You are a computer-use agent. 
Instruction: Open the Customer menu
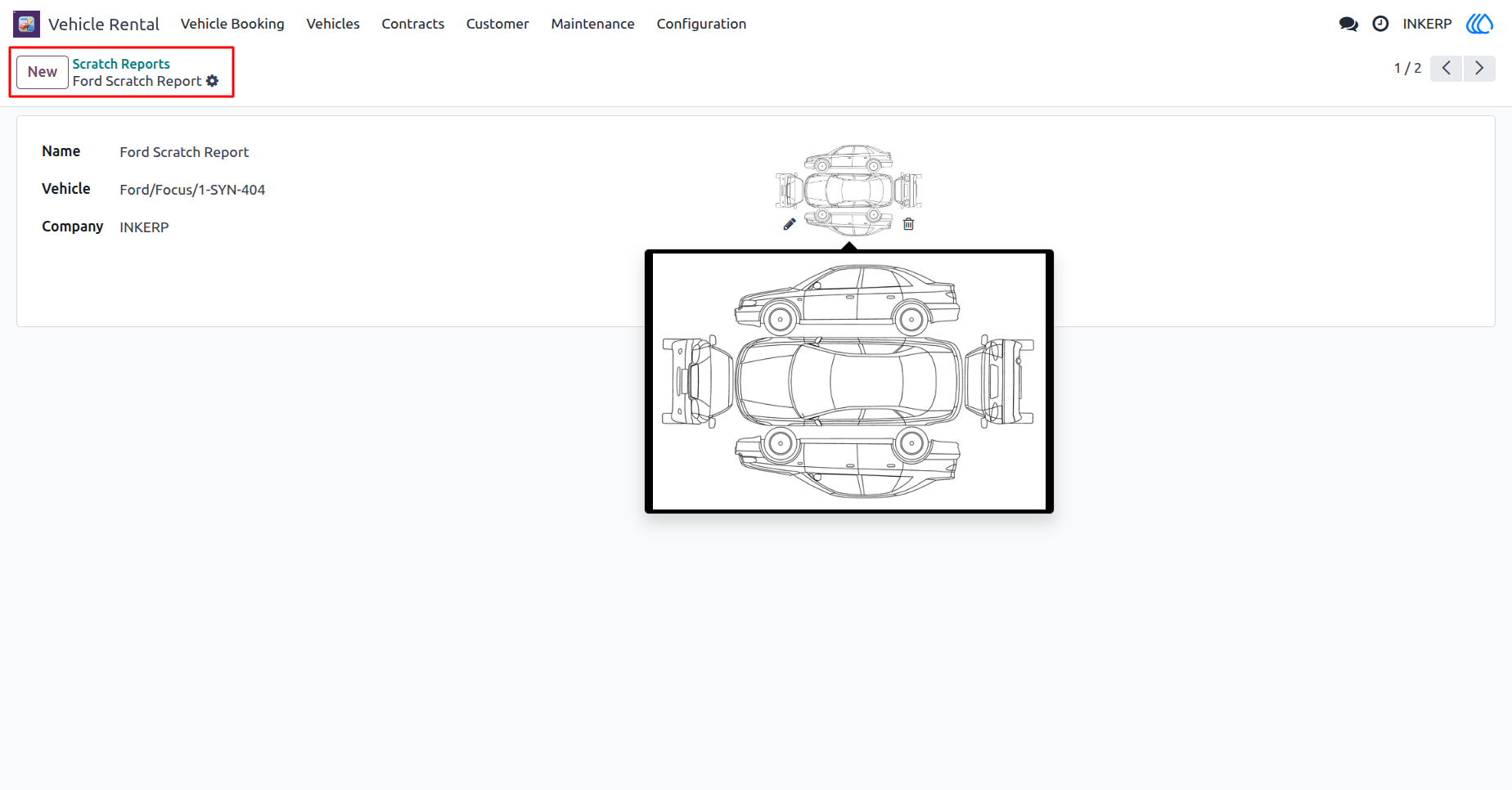pos(497,24)
